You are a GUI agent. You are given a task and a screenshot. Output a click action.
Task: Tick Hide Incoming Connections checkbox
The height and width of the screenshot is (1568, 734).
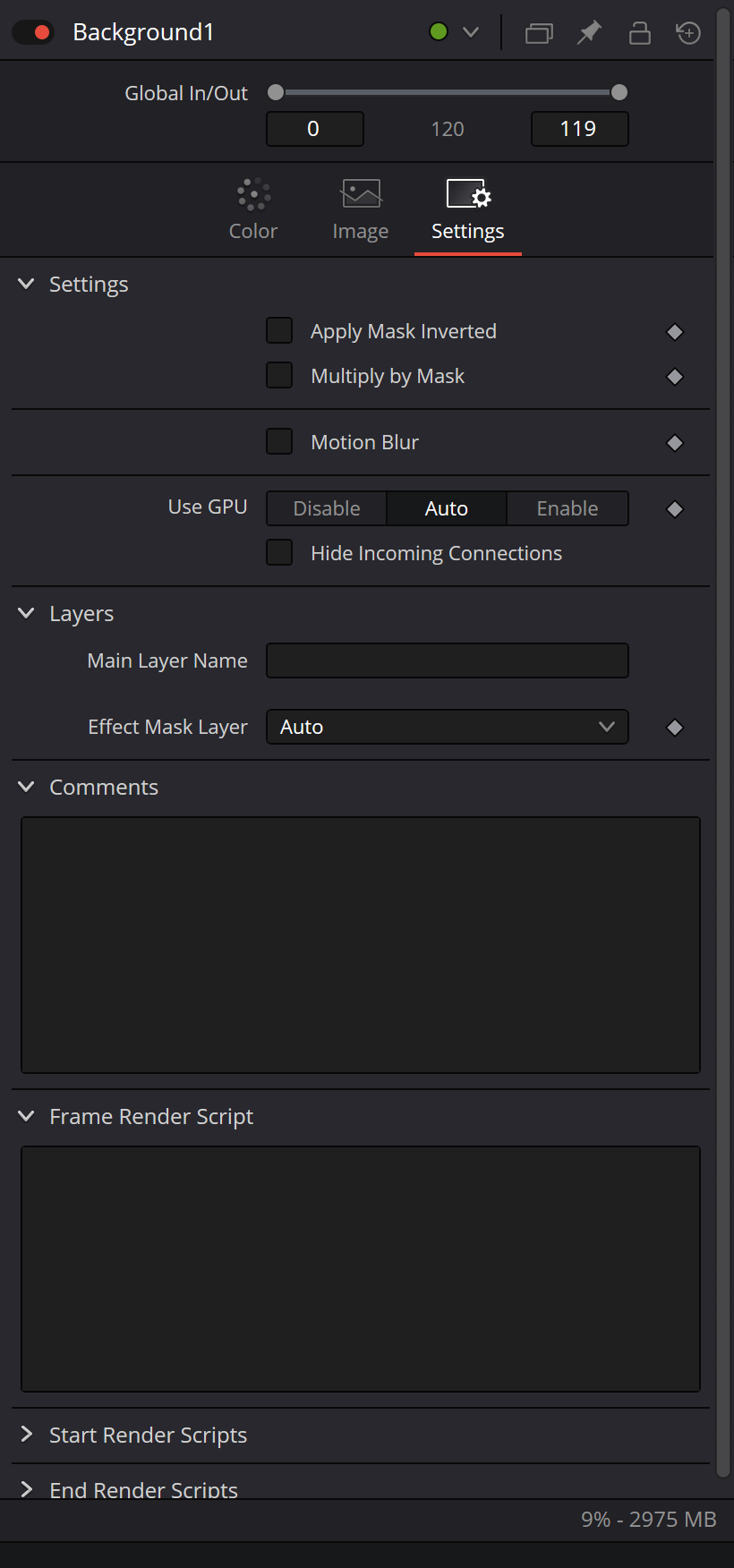tap(279, 552)
